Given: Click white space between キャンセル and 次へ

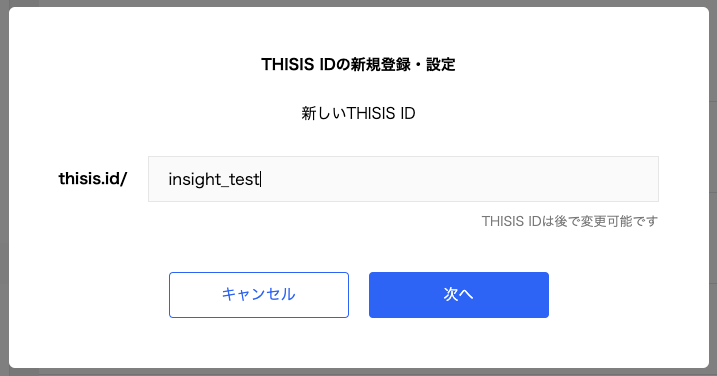Looking at the screenshot, I should coord(359,295).
